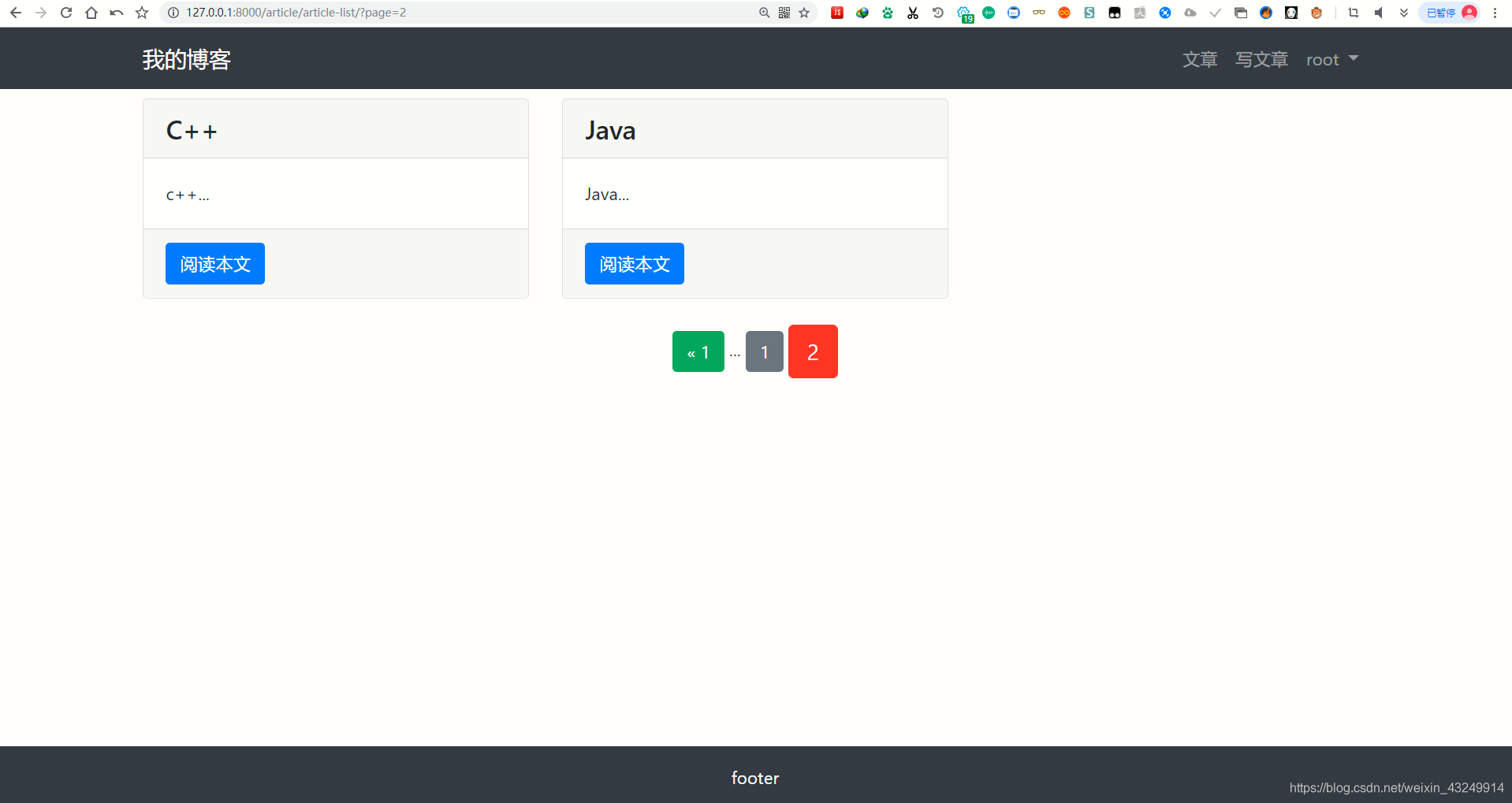Viewport: 1512px width, 803px height.
Task: Open the gray checkmark extension
Action: coord(1216,13)
